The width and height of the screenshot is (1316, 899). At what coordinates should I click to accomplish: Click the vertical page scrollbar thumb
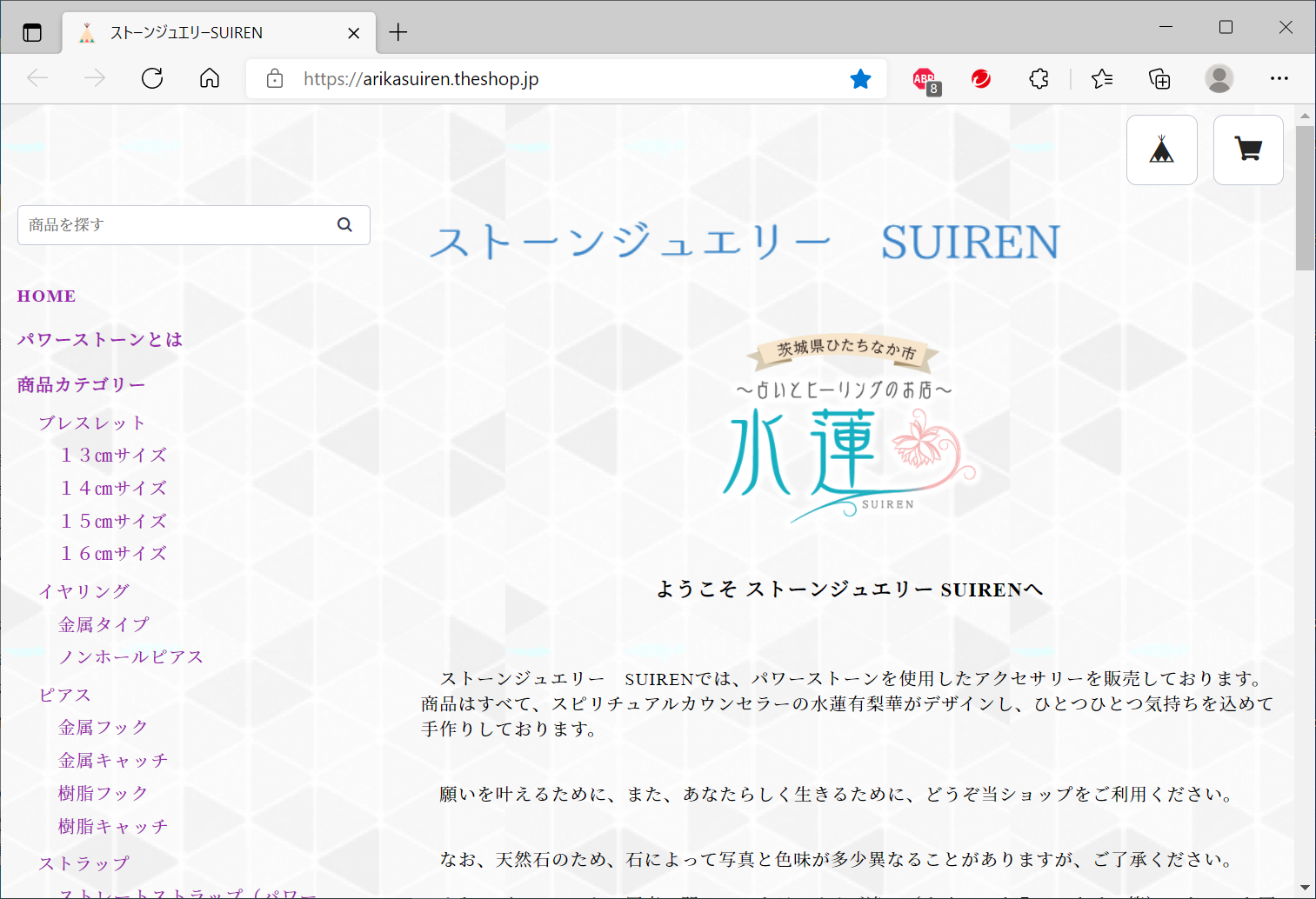click(1305, 198)
